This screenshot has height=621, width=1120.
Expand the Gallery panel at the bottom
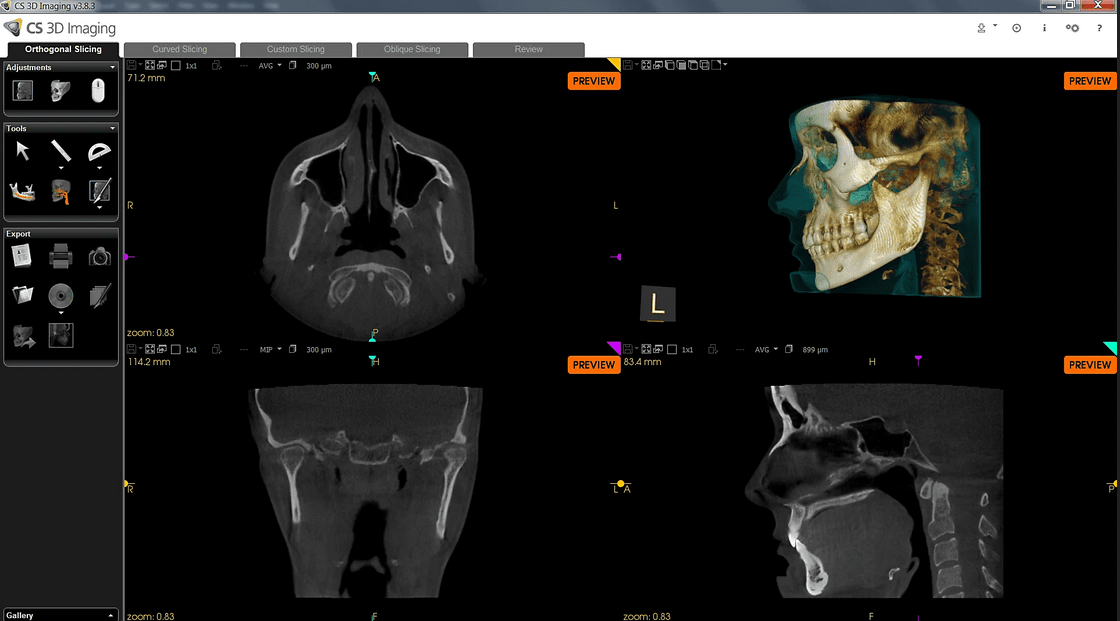[x=112, y=614]
